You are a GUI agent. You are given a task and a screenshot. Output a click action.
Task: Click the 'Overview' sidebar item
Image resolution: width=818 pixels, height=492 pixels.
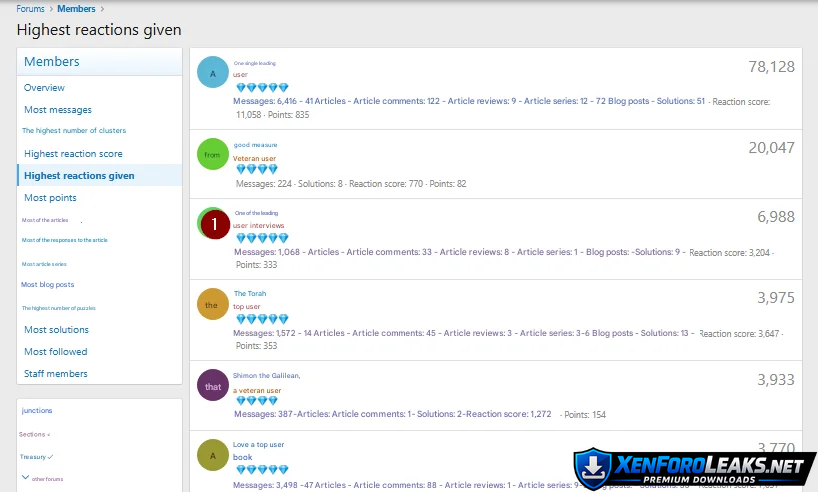[44, 88]
